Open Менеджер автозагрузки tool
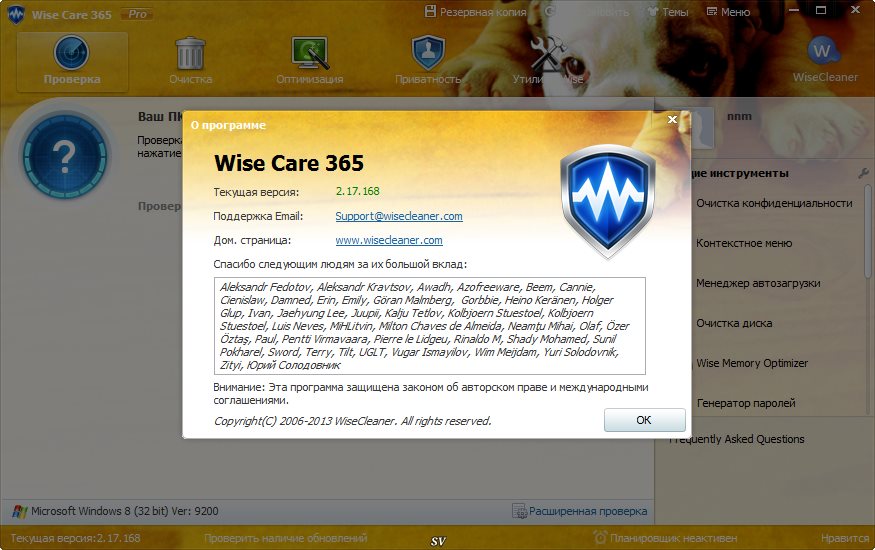 tap(758, 283)
